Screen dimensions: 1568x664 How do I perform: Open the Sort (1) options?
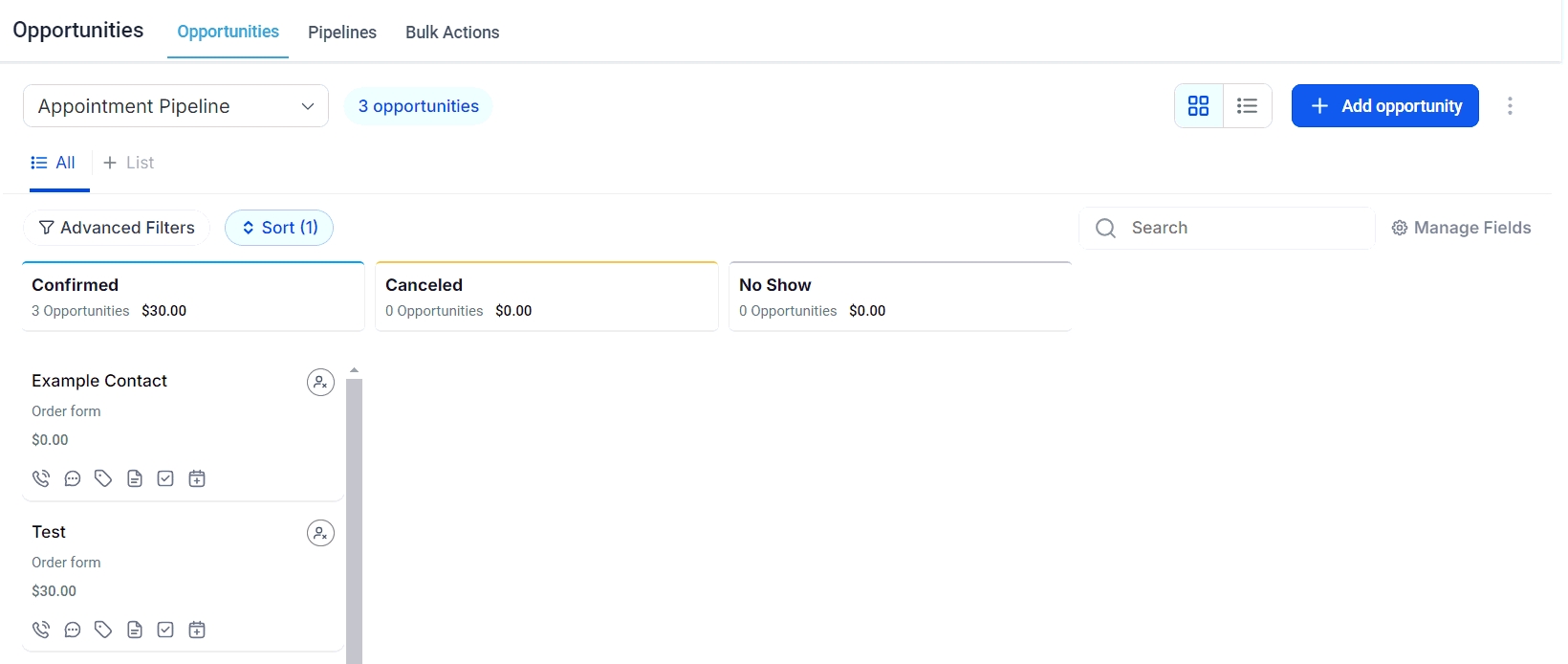tap(279, 228)
